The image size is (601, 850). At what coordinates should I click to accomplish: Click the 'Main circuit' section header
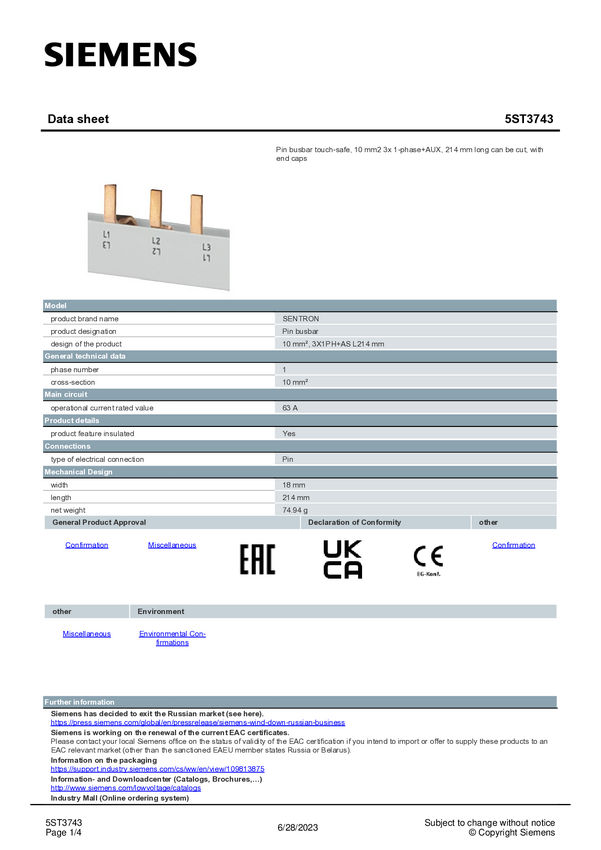coord(300,395)
